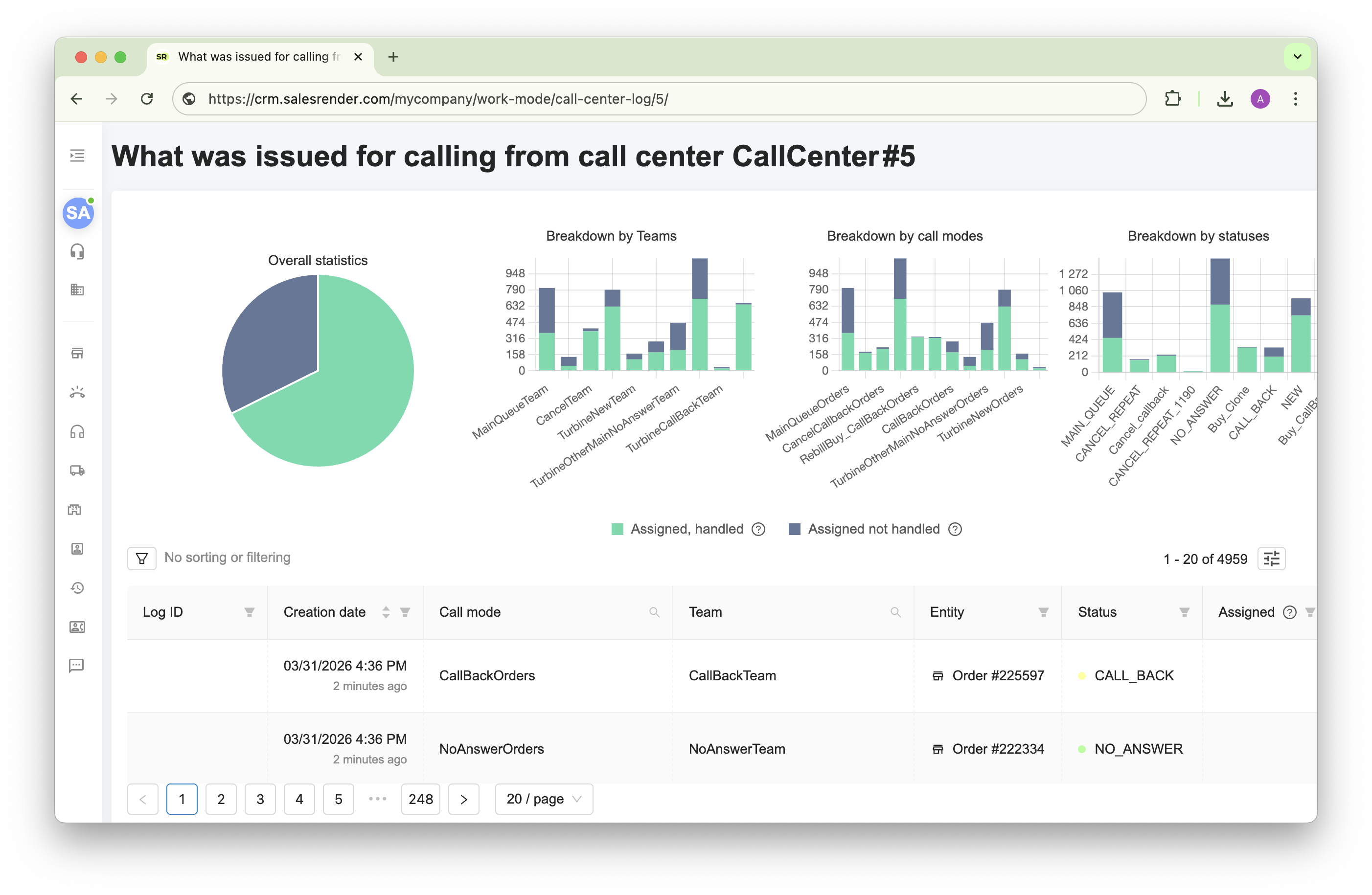1372x895 pixels.
Task: Click the table column settings icon
Action: 1271,559
